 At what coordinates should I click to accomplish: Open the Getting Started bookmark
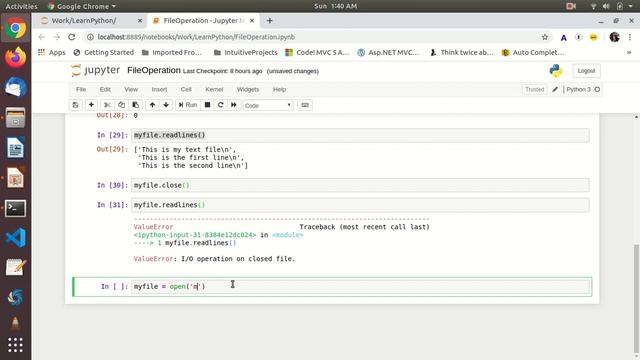[104, 52]
